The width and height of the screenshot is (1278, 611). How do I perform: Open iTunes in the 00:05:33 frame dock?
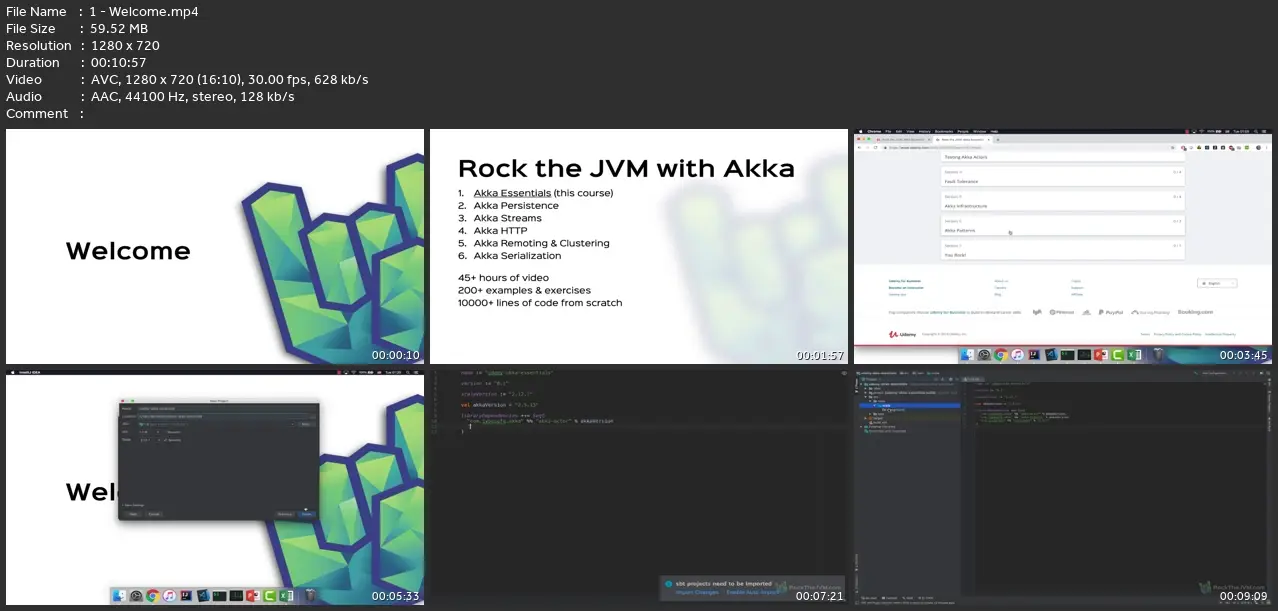coord(169,596)
